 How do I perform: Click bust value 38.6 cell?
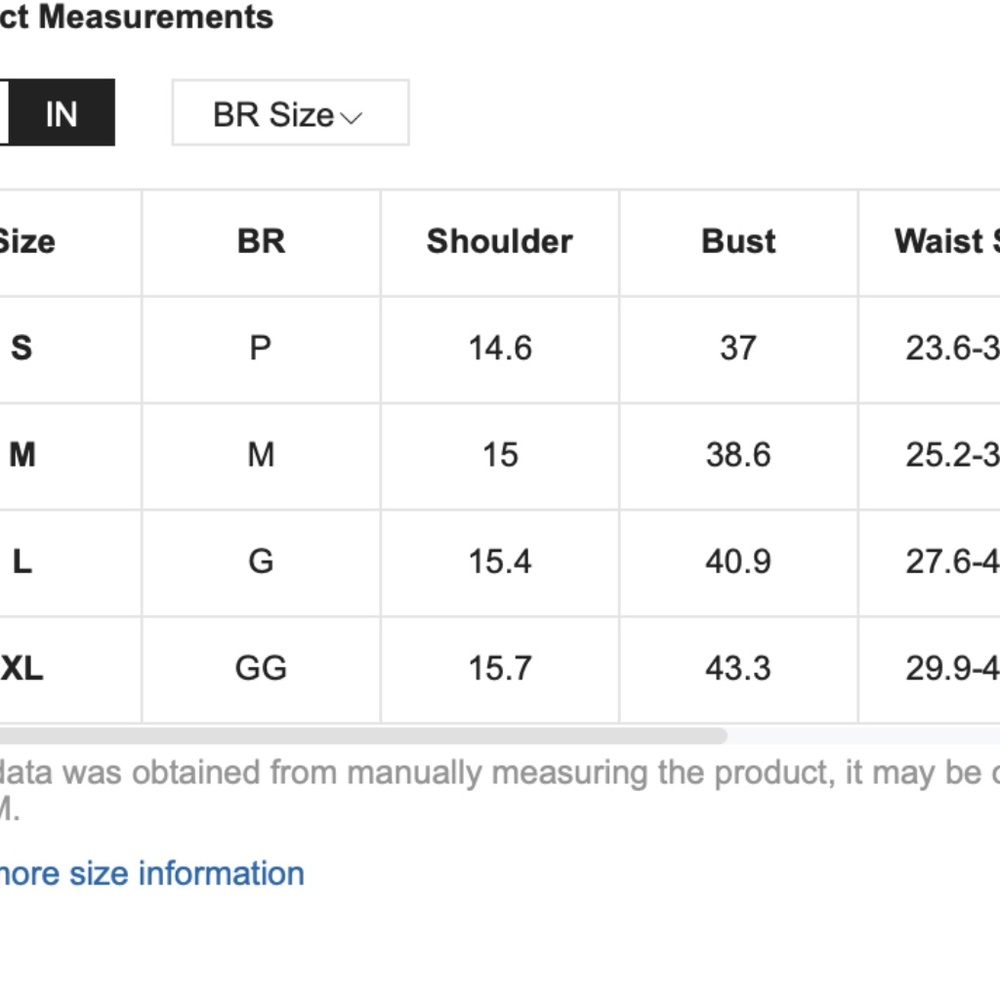point(738,455)
